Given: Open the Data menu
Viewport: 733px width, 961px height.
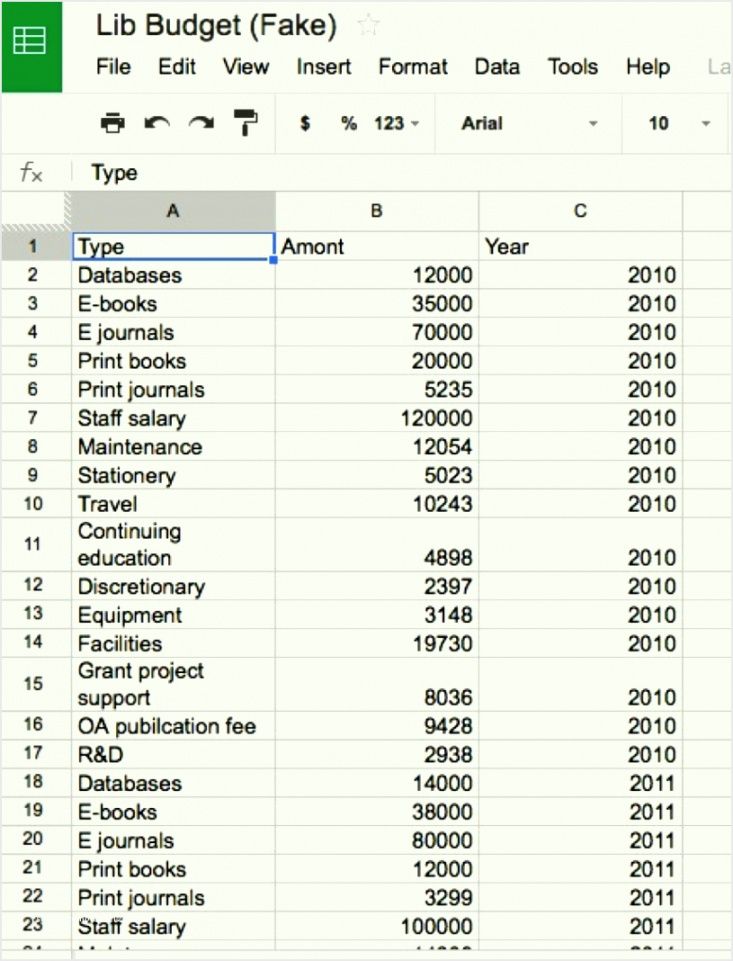Looking at the screenshot, I should pyautogui.click(x=497, y=67).
